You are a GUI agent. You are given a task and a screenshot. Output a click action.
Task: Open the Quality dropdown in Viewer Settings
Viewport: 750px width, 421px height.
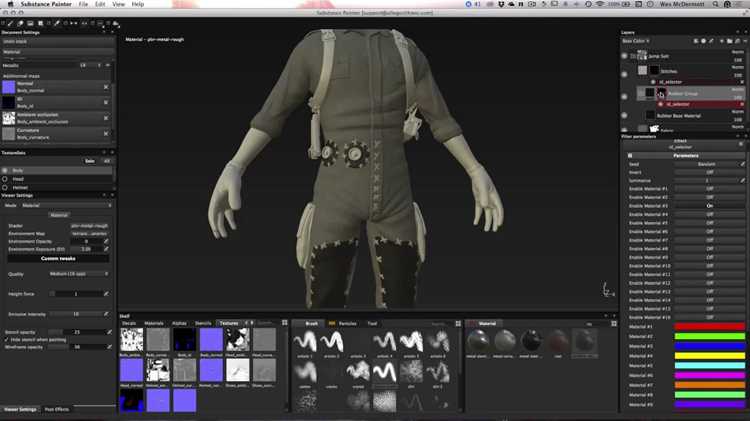click(x=79, y=274)
